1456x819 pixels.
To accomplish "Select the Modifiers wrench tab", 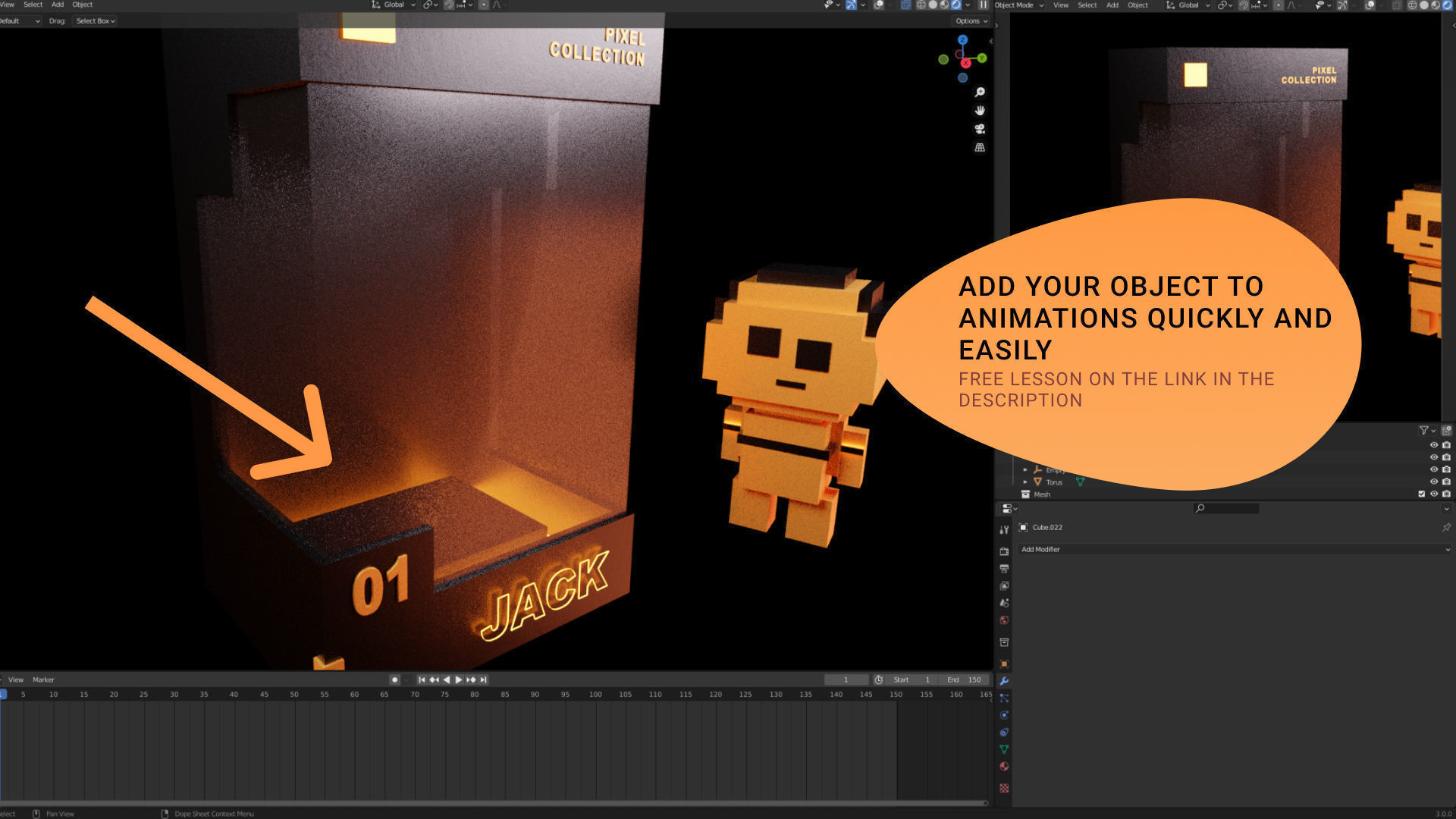I will click(1004, 681).
